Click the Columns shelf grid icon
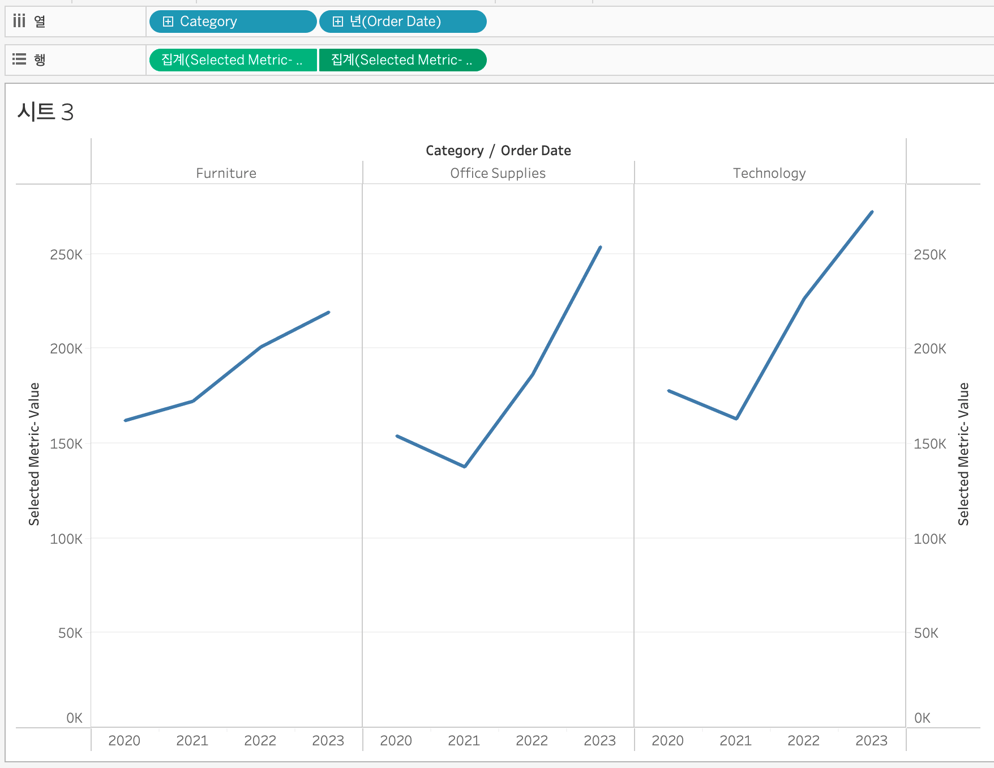The height and width of the screenshot is (768, 994). [x=19, y=21]
